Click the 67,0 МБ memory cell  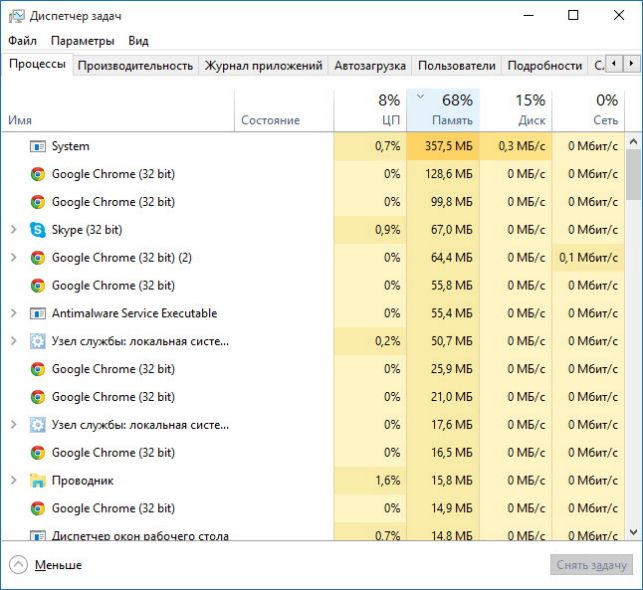(x=443, y=230)
